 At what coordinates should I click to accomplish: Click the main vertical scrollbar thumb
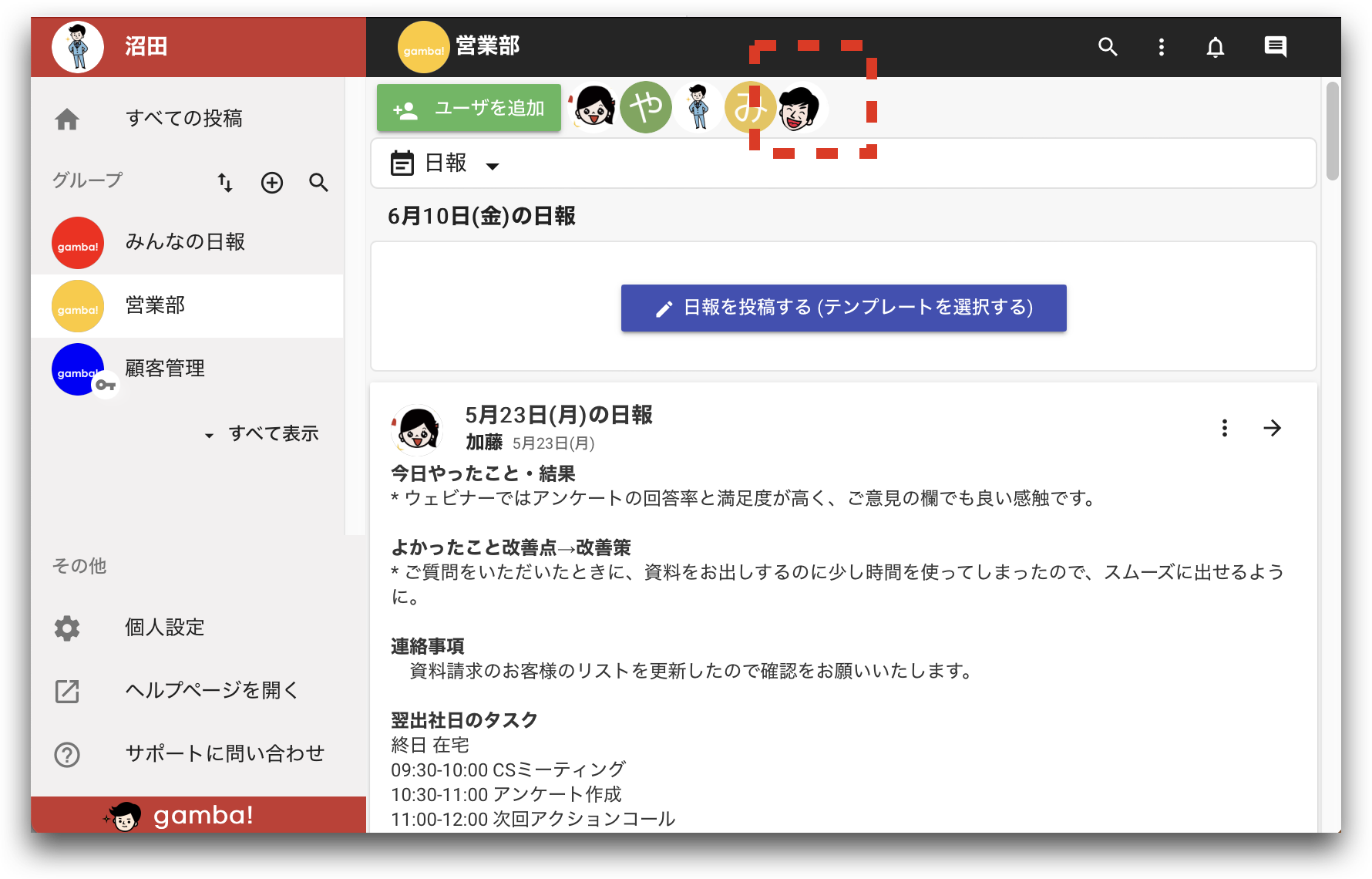pos(1333,131)
